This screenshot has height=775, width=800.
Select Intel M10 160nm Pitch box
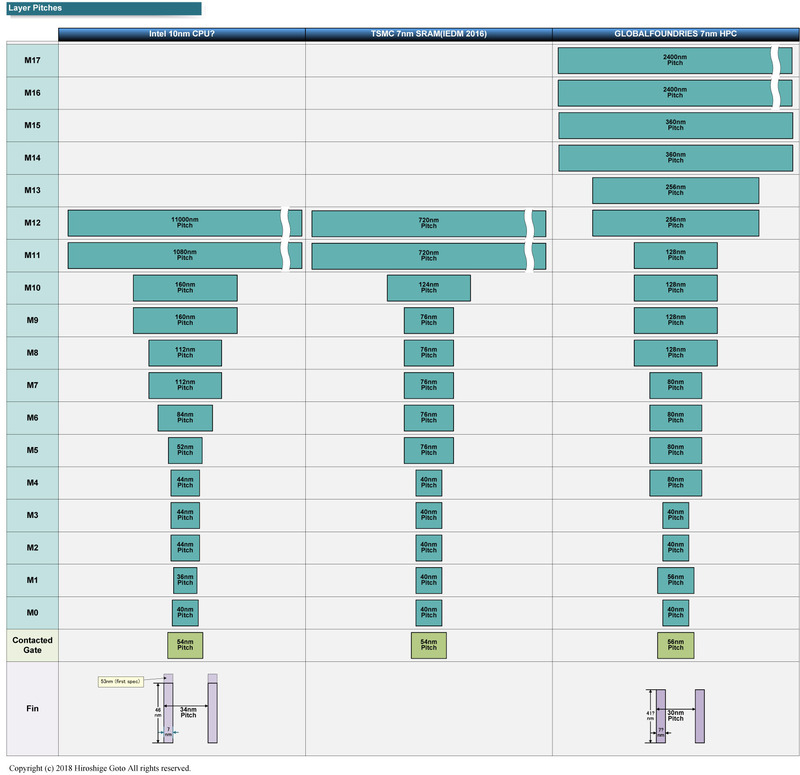(185, 288)
